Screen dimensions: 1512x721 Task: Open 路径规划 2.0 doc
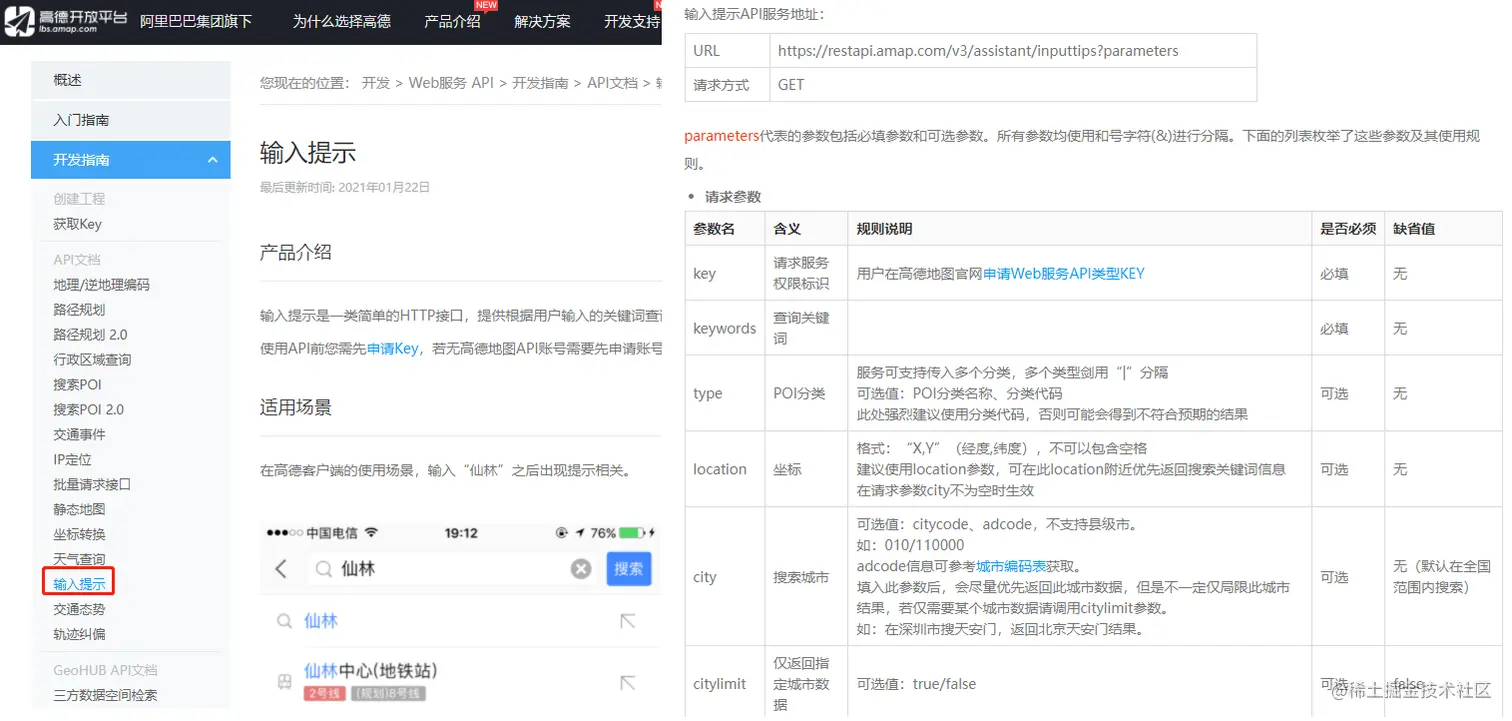90,334
